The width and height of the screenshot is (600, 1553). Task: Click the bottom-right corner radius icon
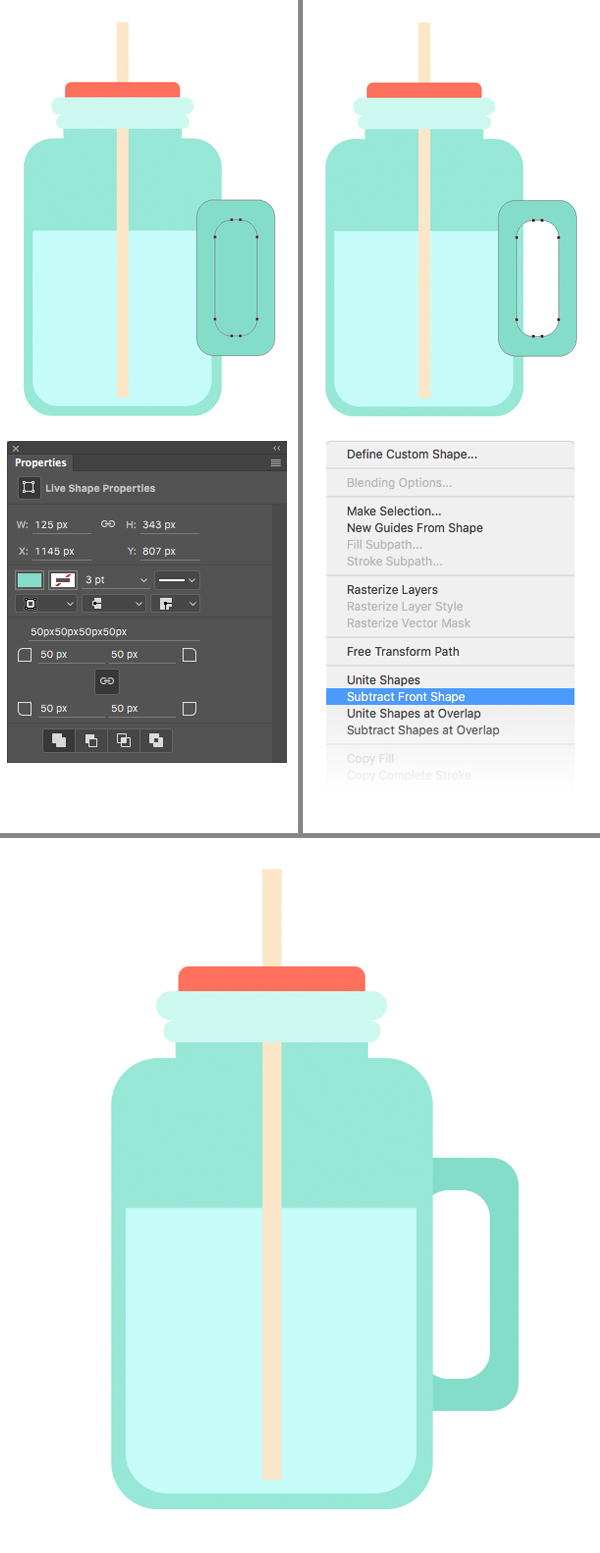point(189,709)
